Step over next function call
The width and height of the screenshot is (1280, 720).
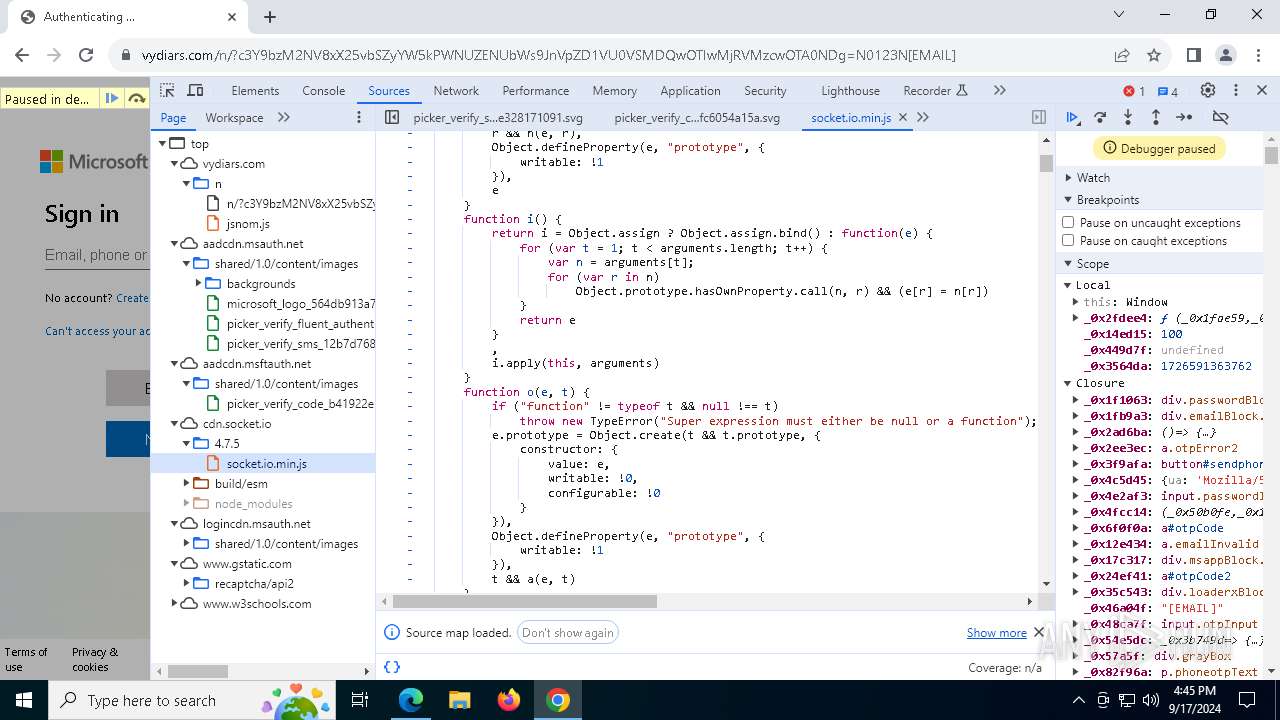pos(1100,117)
